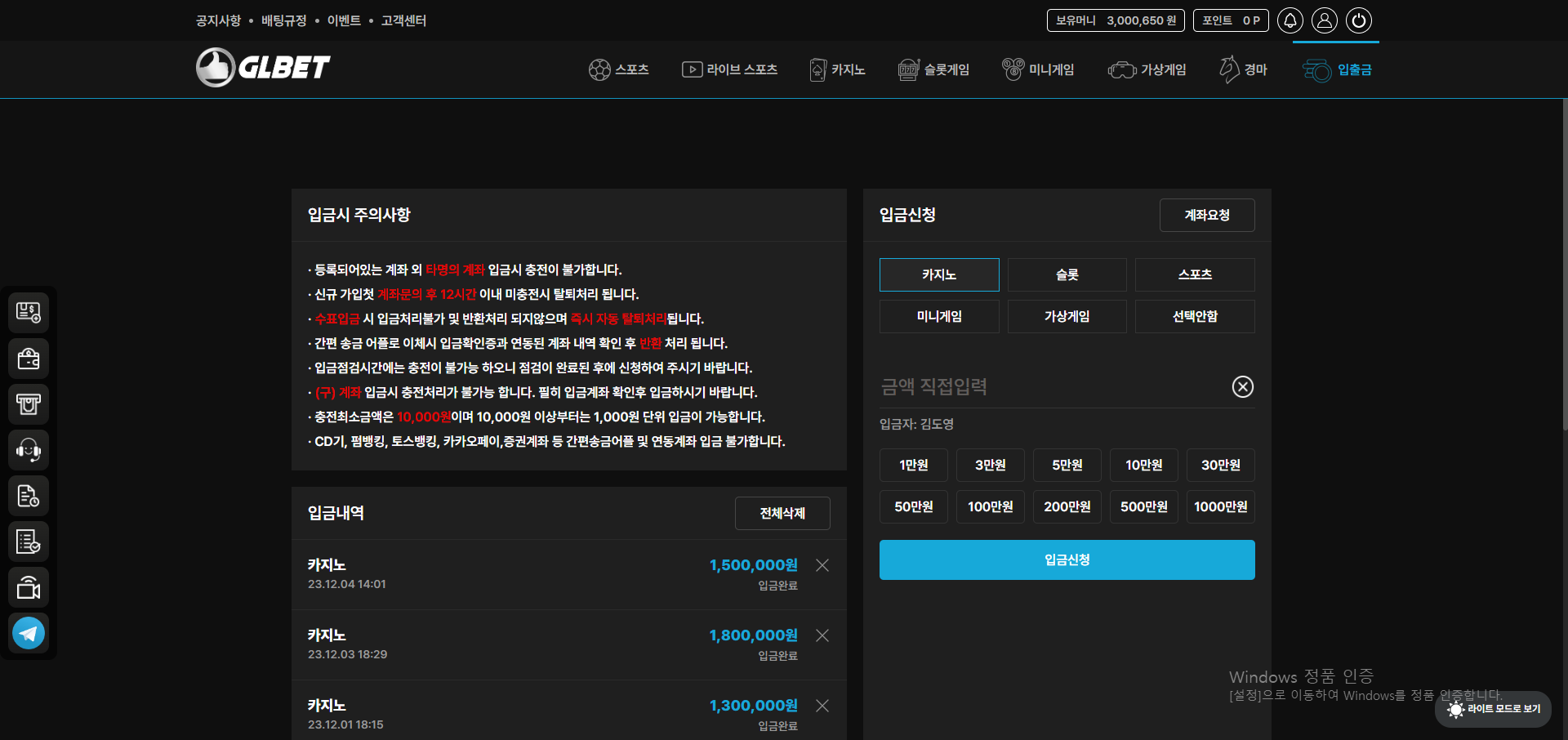Viewport: 1568px width, 740px height.
Task: Open the user profile icon
Action: coord(1325,20)
